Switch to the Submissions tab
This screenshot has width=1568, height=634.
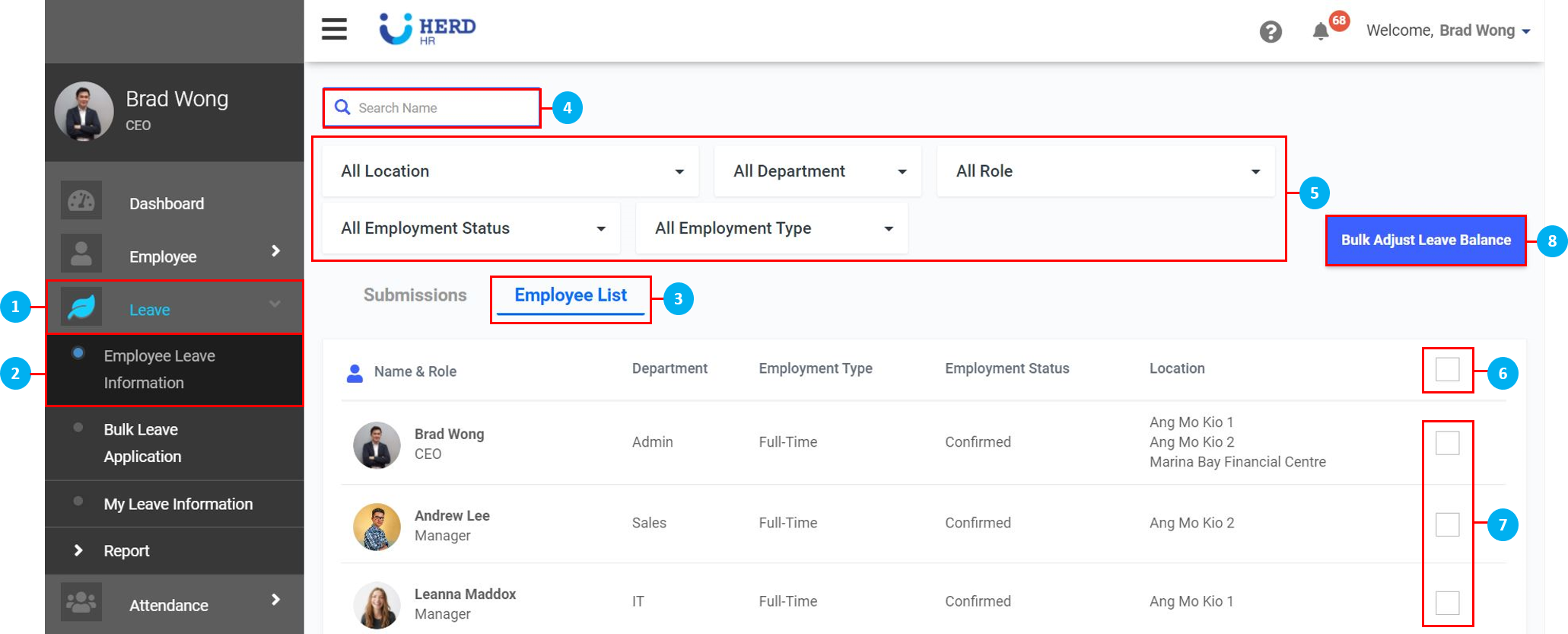coord(415,295)
